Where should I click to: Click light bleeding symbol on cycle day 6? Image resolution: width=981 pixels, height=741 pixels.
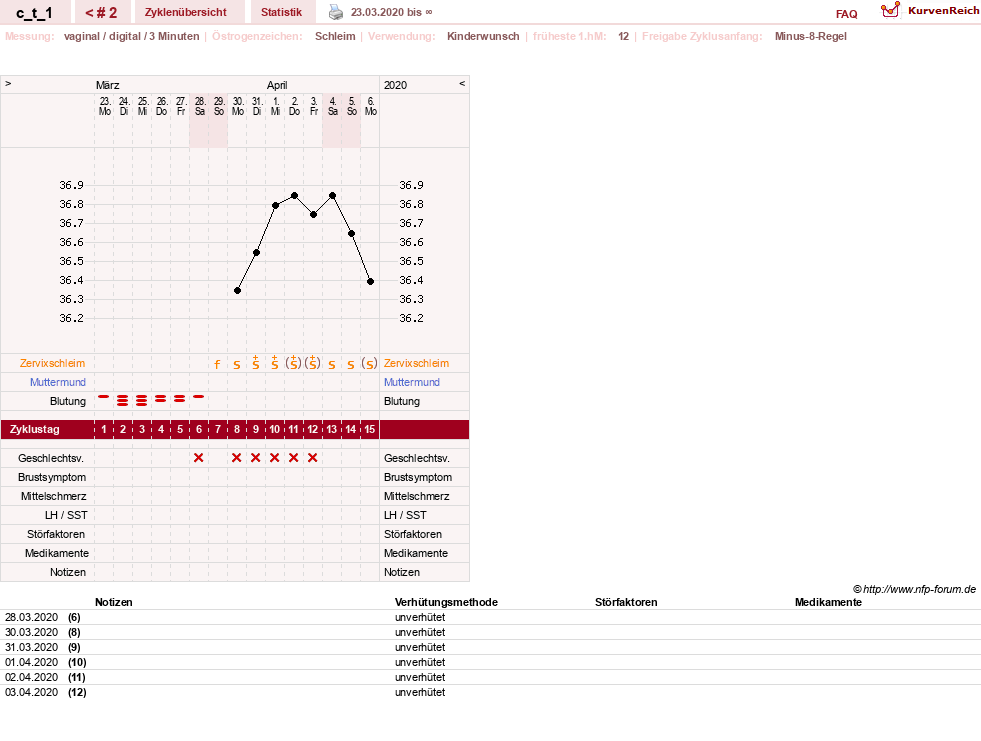199,397
